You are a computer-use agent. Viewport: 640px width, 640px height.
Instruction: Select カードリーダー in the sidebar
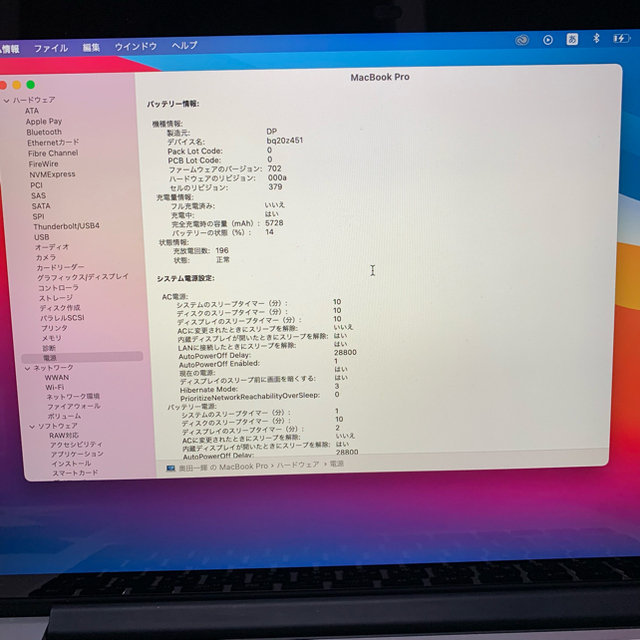(60, 268)
